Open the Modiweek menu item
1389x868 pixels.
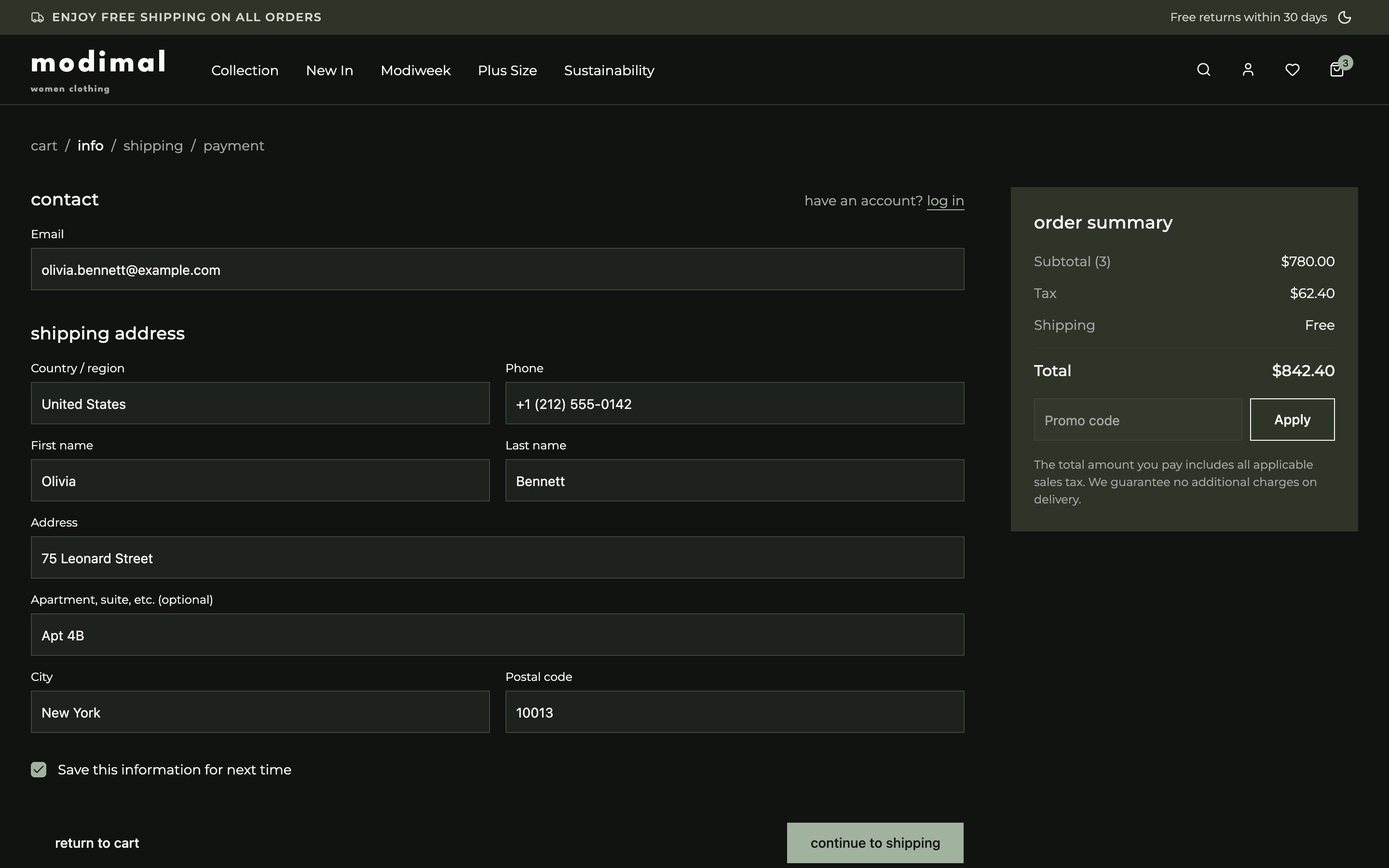pyautogui.click(x=416, y=70)
